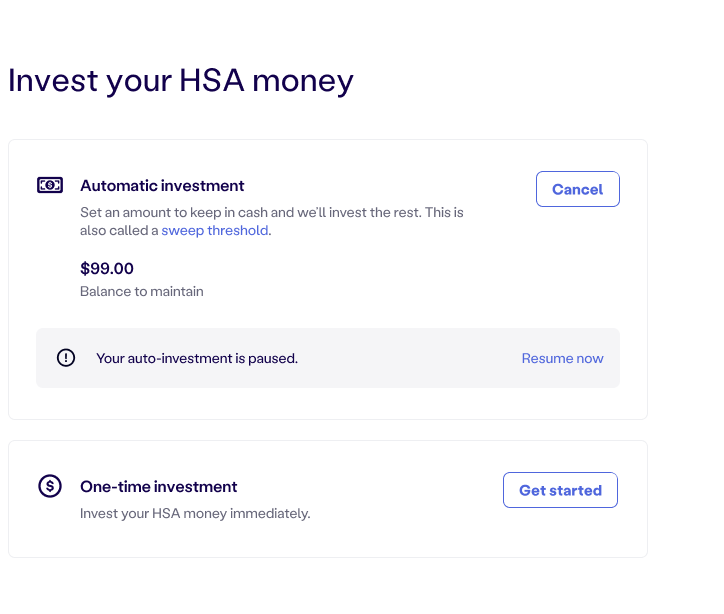This screenshot has height=614, width=724.
Task: Click the 'also called a' description line
Action: (x=175, y=230)
